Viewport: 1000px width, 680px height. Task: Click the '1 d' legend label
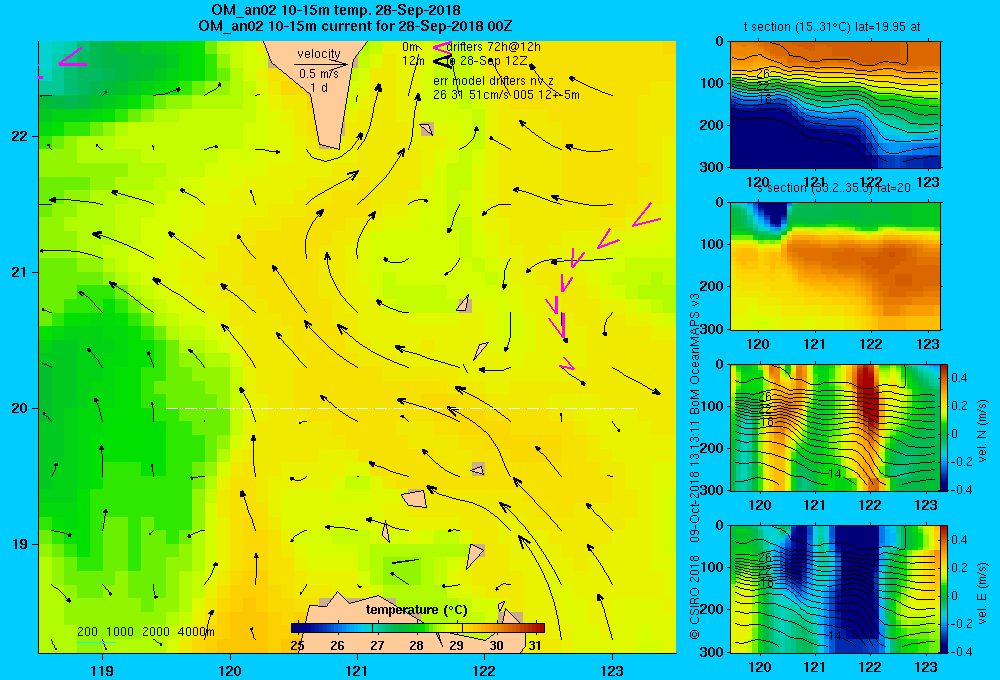pyautogui.click(x=319, y=87)
